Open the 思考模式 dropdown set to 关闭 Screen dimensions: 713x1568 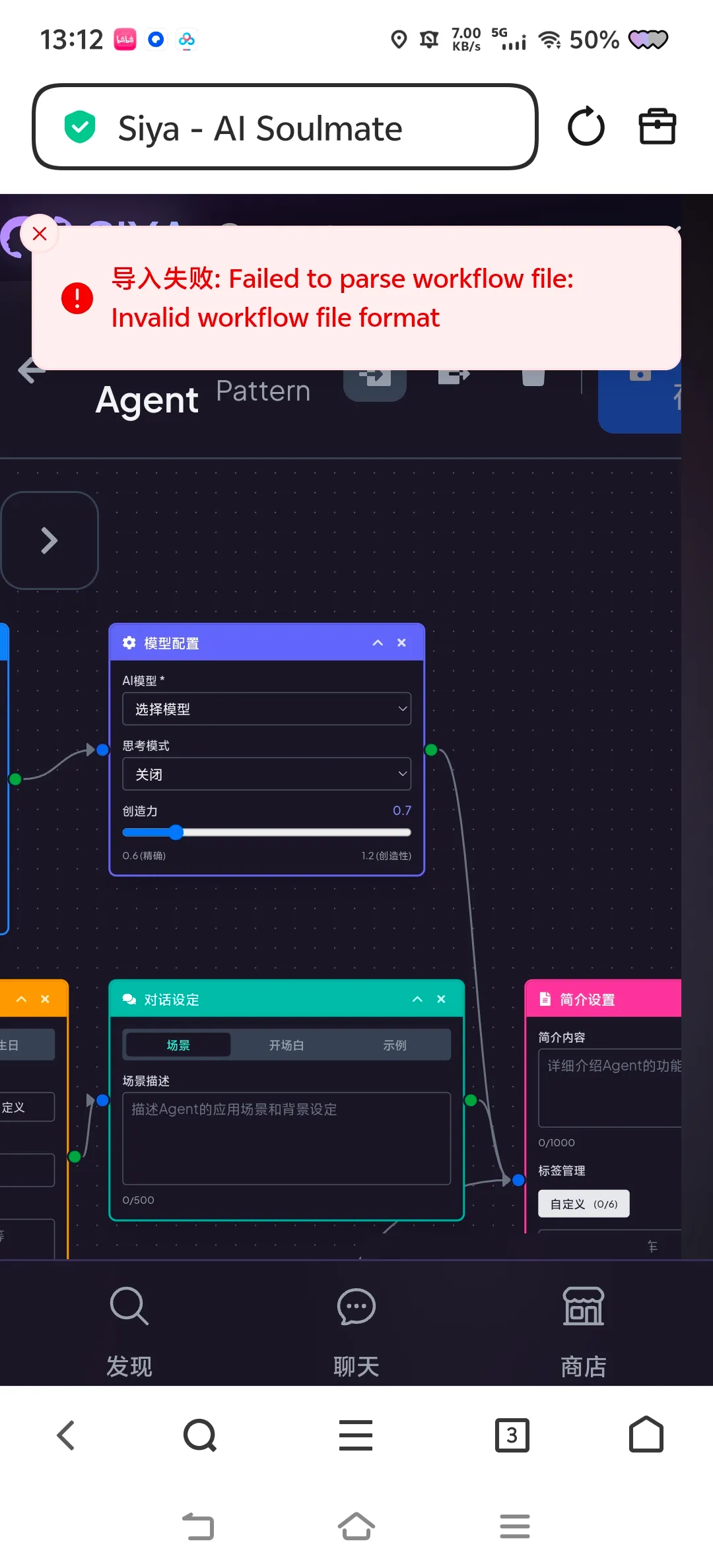click(x=267, y=774)
